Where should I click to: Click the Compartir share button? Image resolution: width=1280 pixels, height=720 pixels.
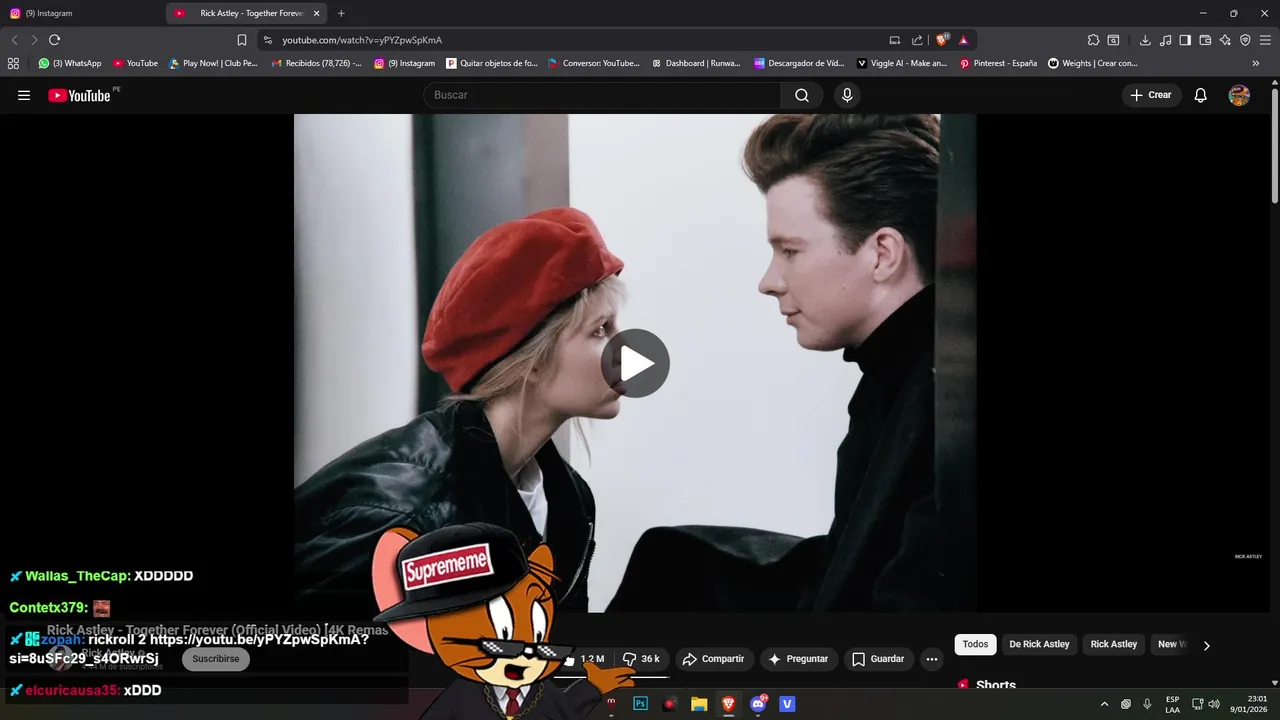[x=713, y=659]
